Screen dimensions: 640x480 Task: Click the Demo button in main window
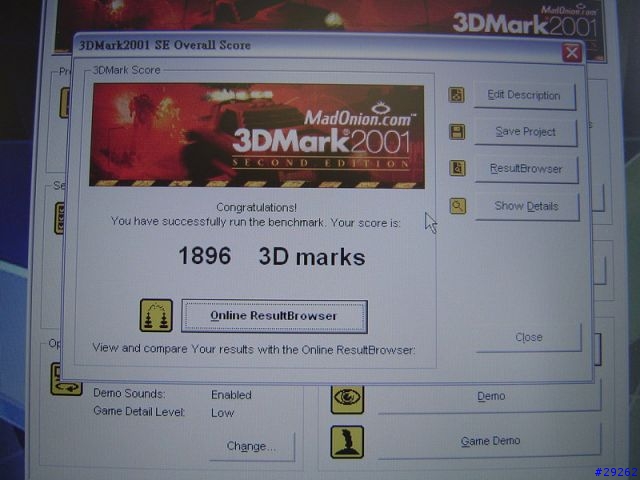[x=490, y=397]
